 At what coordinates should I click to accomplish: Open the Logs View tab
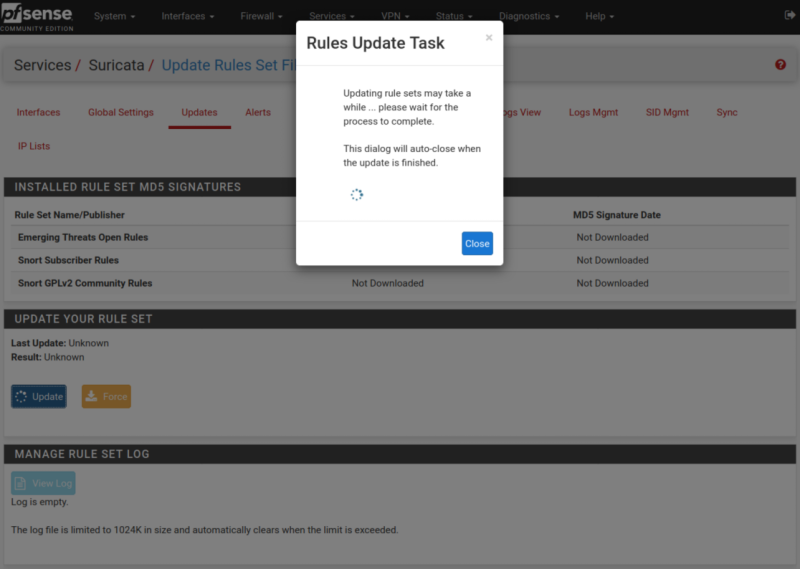pos(520,112)
